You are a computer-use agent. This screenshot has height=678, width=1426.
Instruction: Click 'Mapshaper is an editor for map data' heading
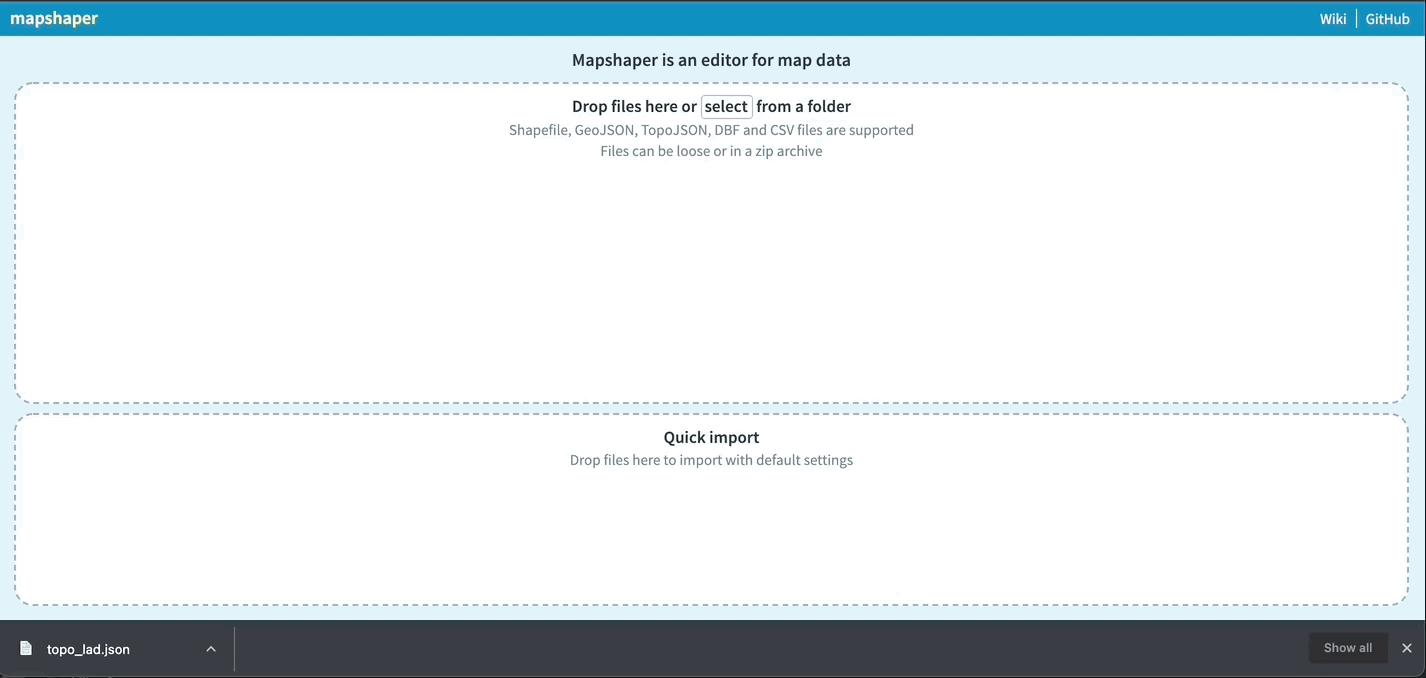click(712, 60)
